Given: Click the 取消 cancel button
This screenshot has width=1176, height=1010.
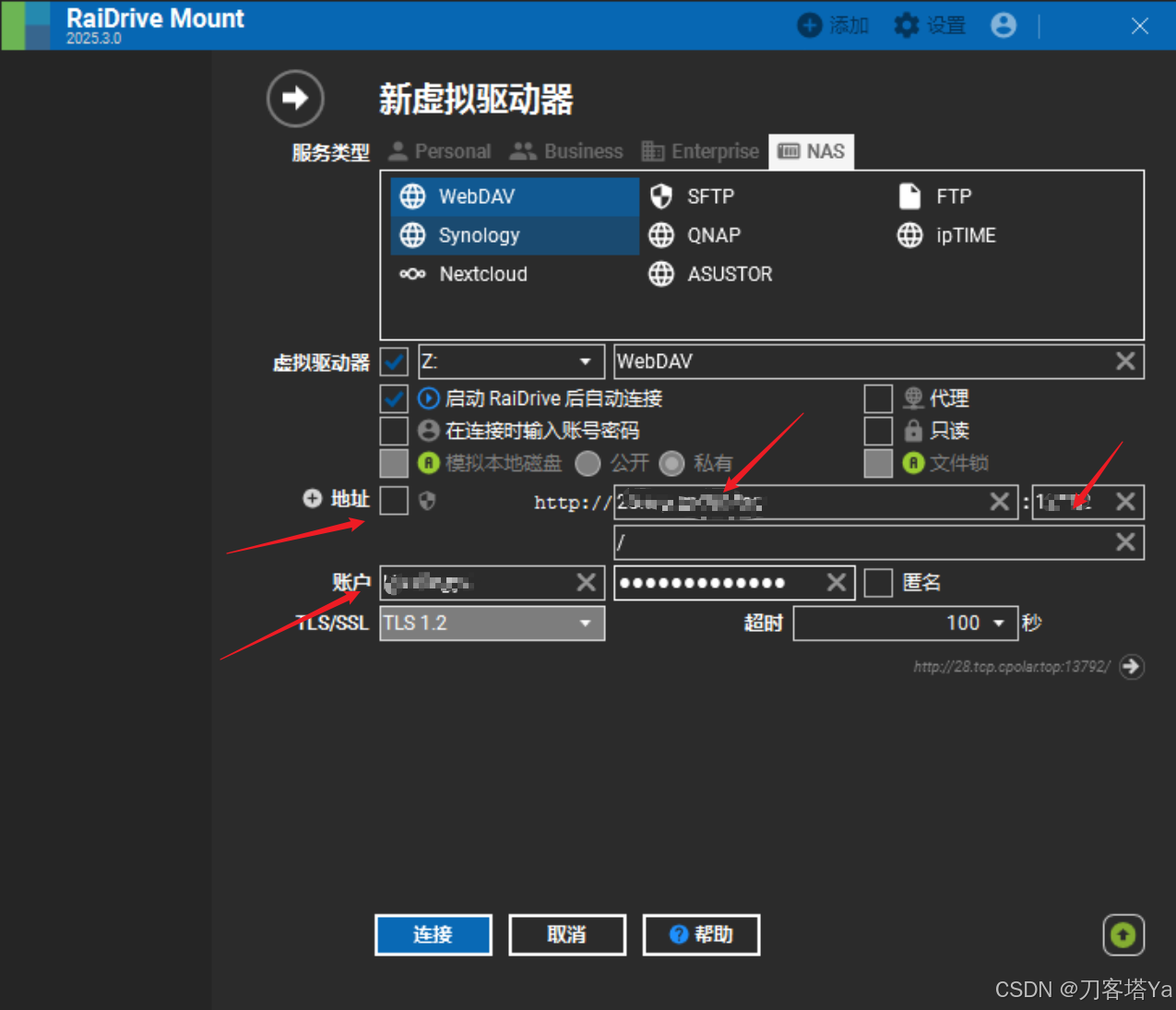Looking at the screenshot, I should click(x=567, y=935).
